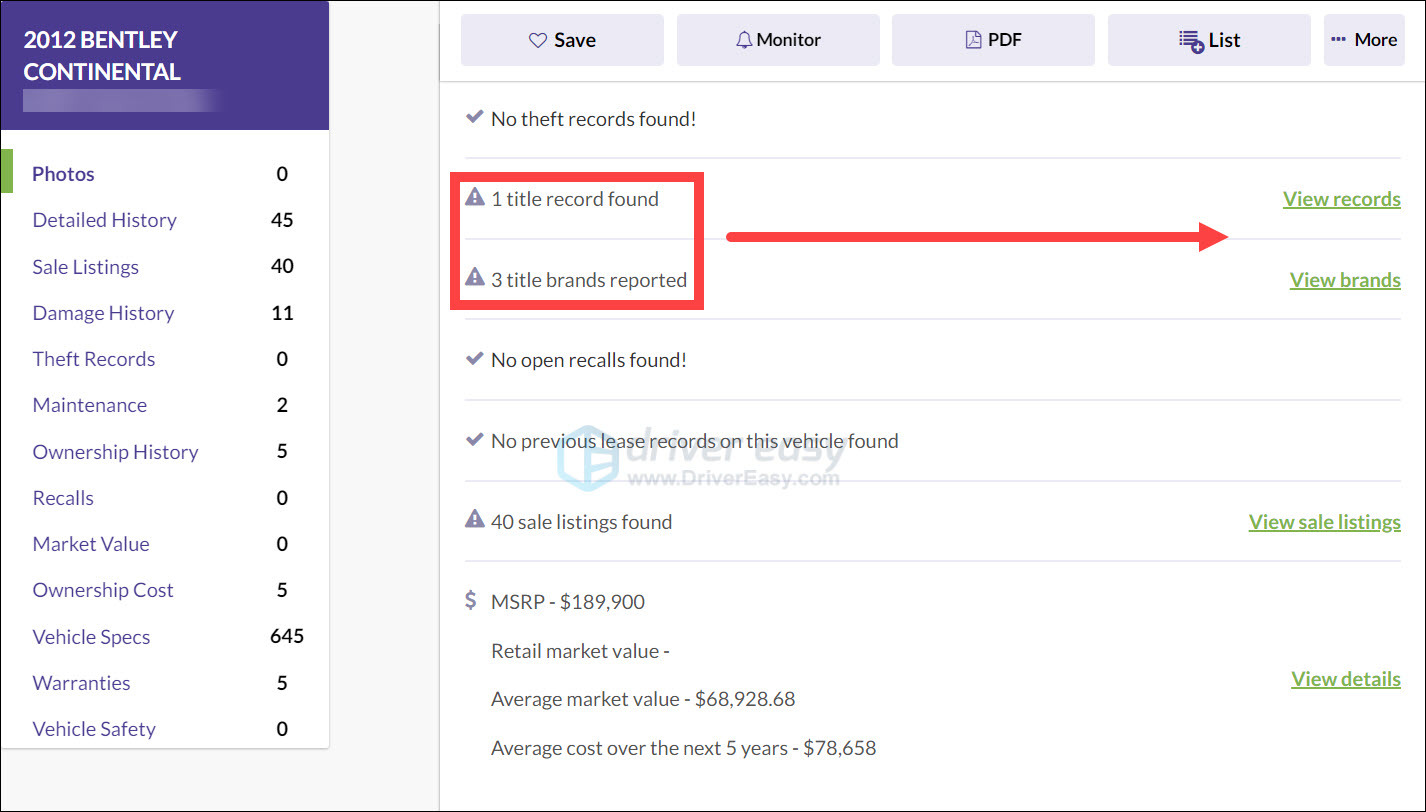Viewport: 1426px width, 812px height.
Task: Open Vehicle Specs section
Action: click(x=91, y=637)
